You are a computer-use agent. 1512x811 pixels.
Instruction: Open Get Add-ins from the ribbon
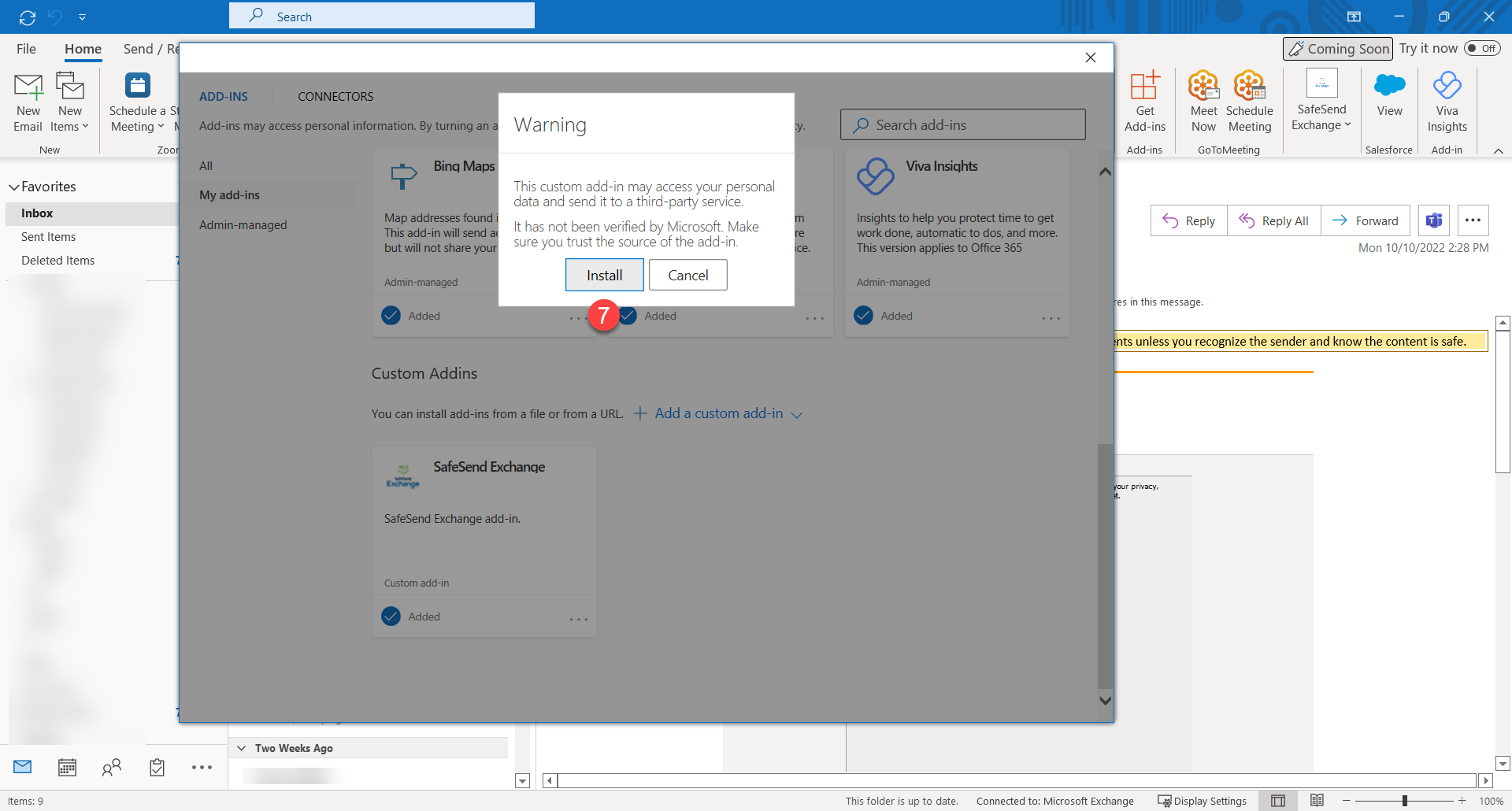pos(1146,101)
